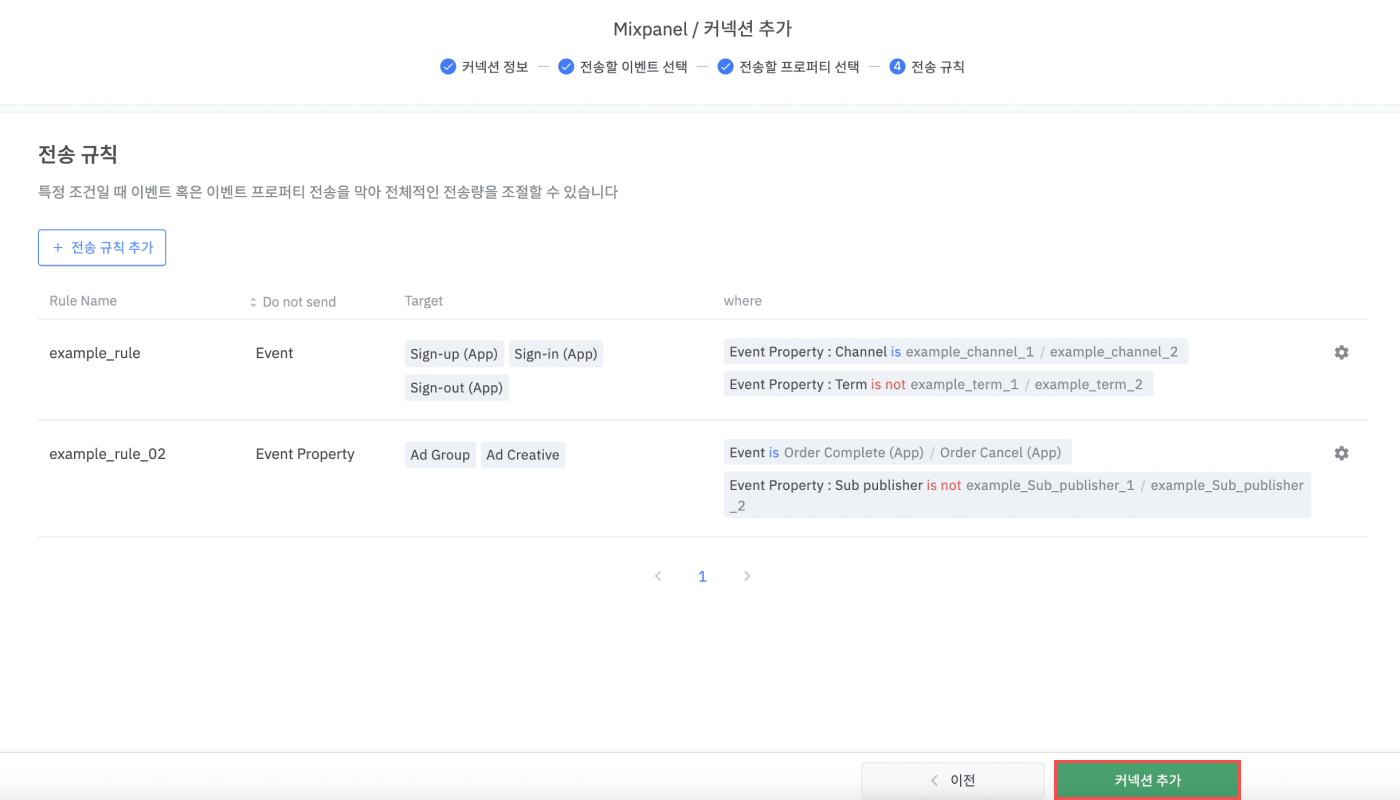Click the Ad Creative target tag
This screenshot has width=1400, height=800.
pyautogui.click(x=523, y=455)
